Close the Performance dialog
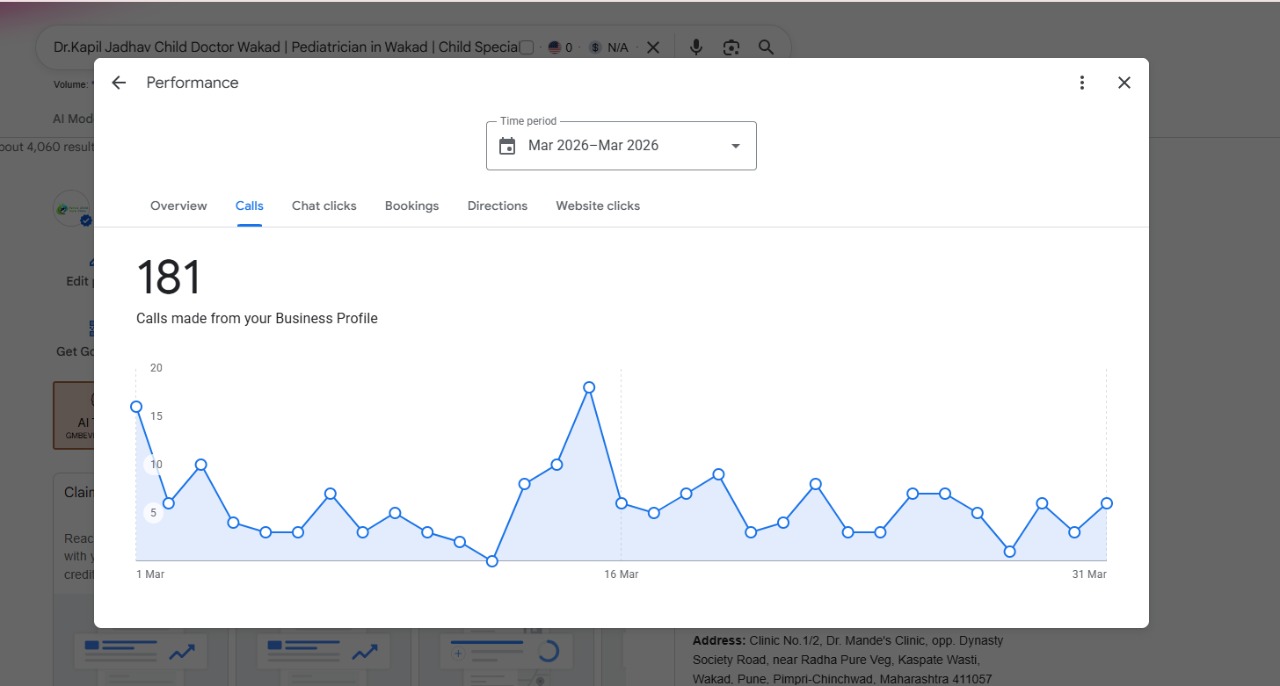Image resolution: width=1280 pixels, height=686 pixels. click(x=1124, y=83)
